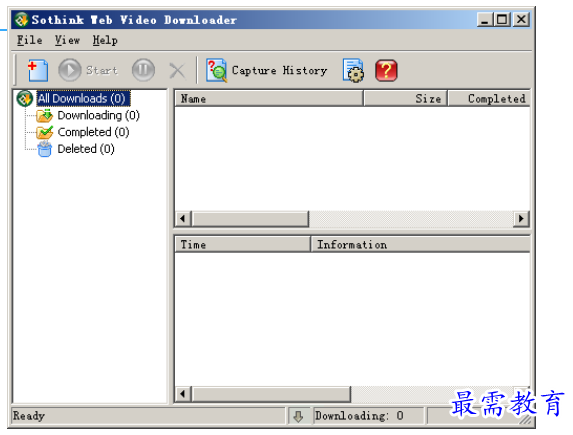Click the Downloading: 0 status text
The width and height of the screenshot is (573, 435).
[359, 416]
